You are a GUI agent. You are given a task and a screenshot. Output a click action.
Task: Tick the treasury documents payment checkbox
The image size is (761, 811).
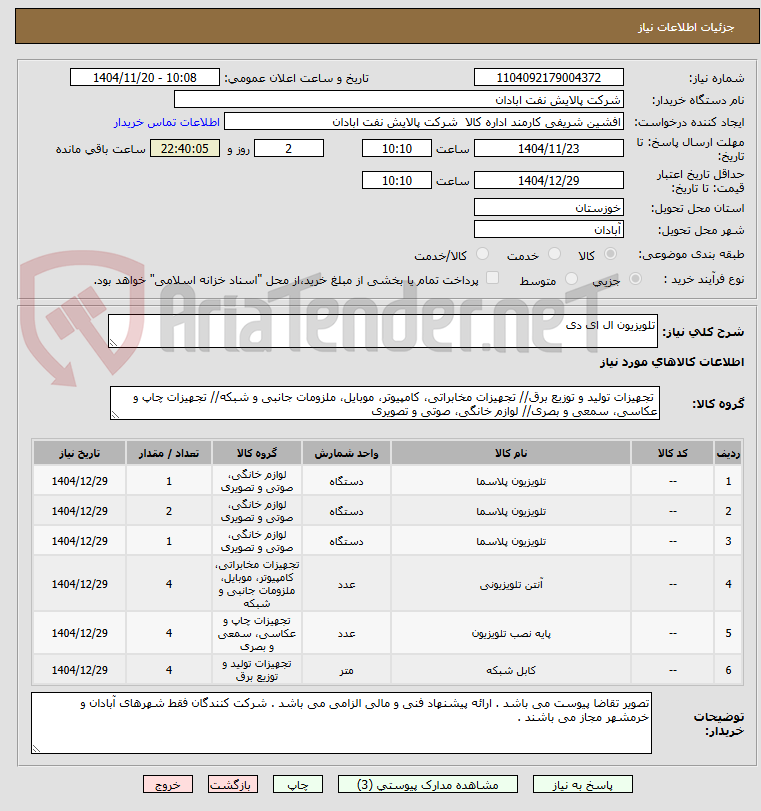493,278
